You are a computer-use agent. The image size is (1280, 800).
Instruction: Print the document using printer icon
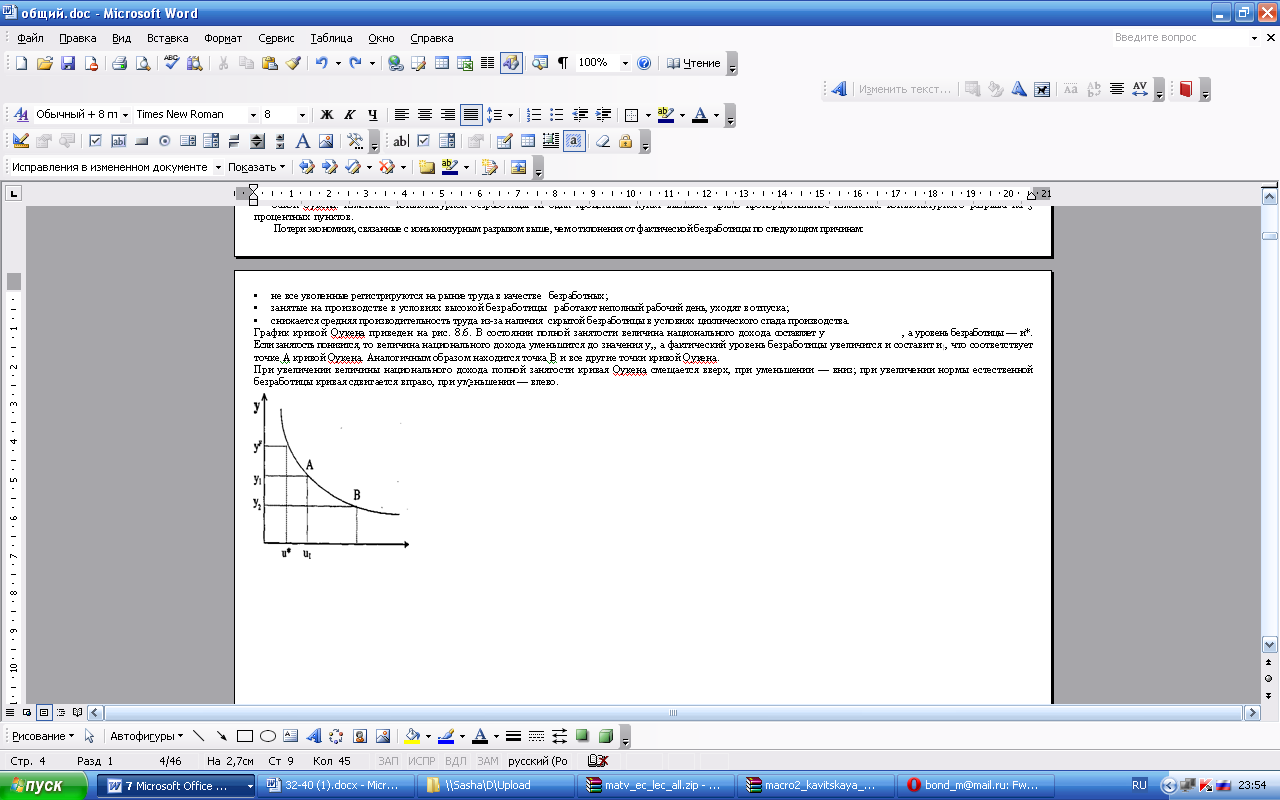coord(119,63)
